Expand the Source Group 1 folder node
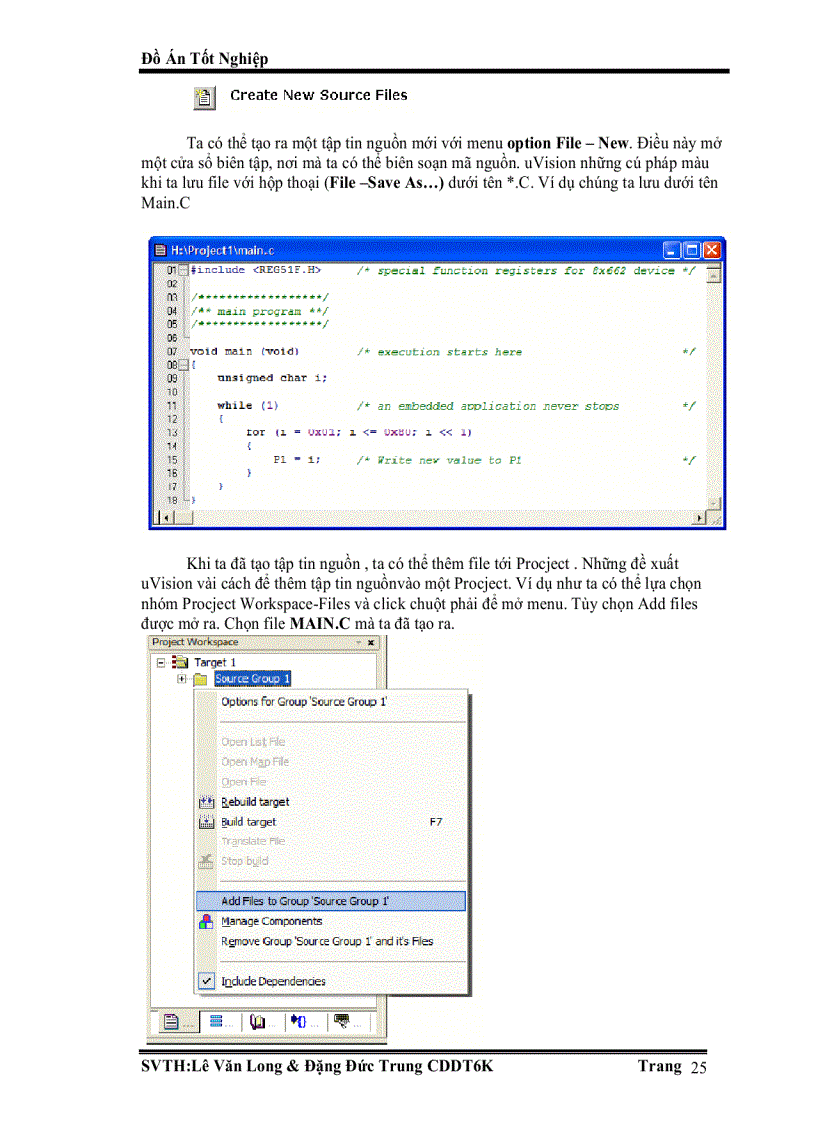Viewport: 816px width, 1123px height. tap(181, 679)
